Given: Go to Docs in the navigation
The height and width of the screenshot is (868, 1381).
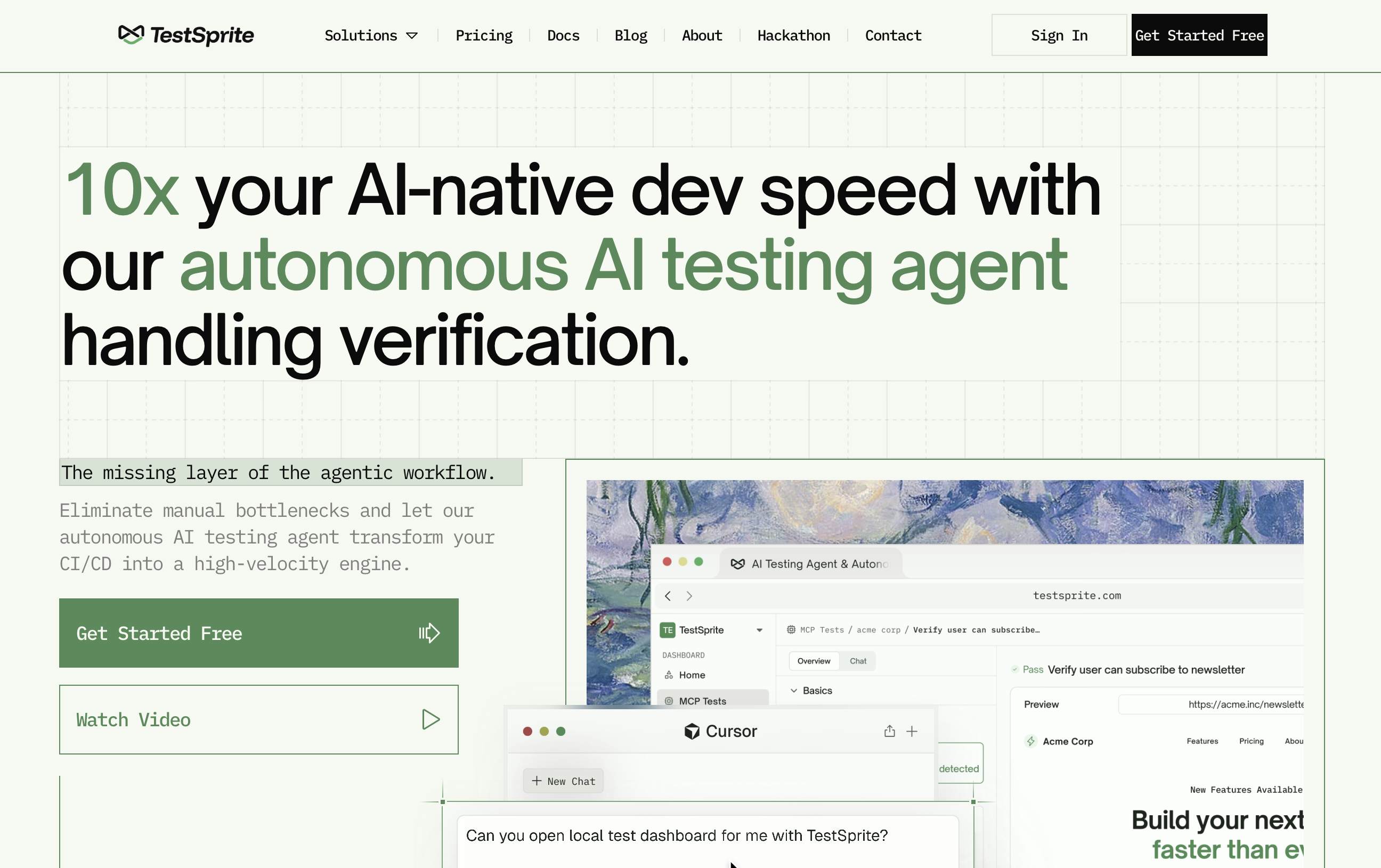Looking at the screenshot, I should pos(563,36).
